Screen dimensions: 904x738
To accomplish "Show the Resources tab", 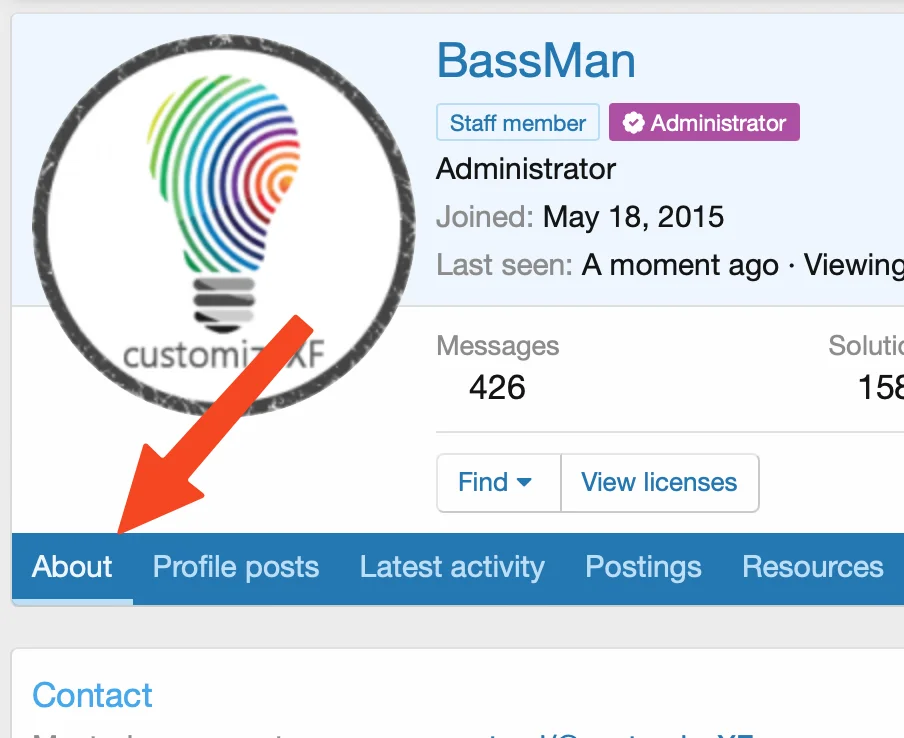I will [x=812, y=567].
